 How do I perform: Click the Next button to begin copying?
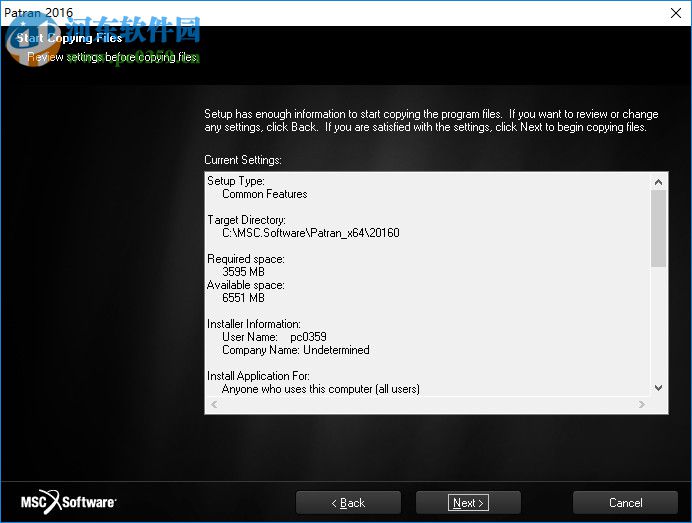pyautogui.click(x=468, y=502)
